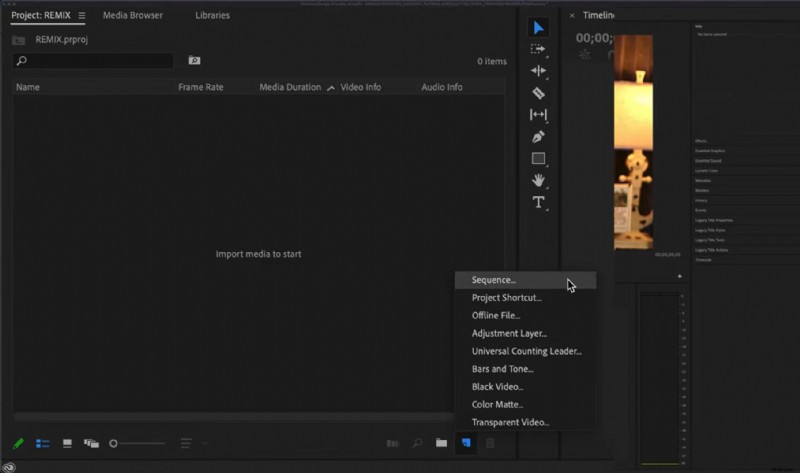Image resolution: width=800 pixels, height=473 pixels.
Task: Toggle project writable pencil icon
Action: (x=18, y=443)
